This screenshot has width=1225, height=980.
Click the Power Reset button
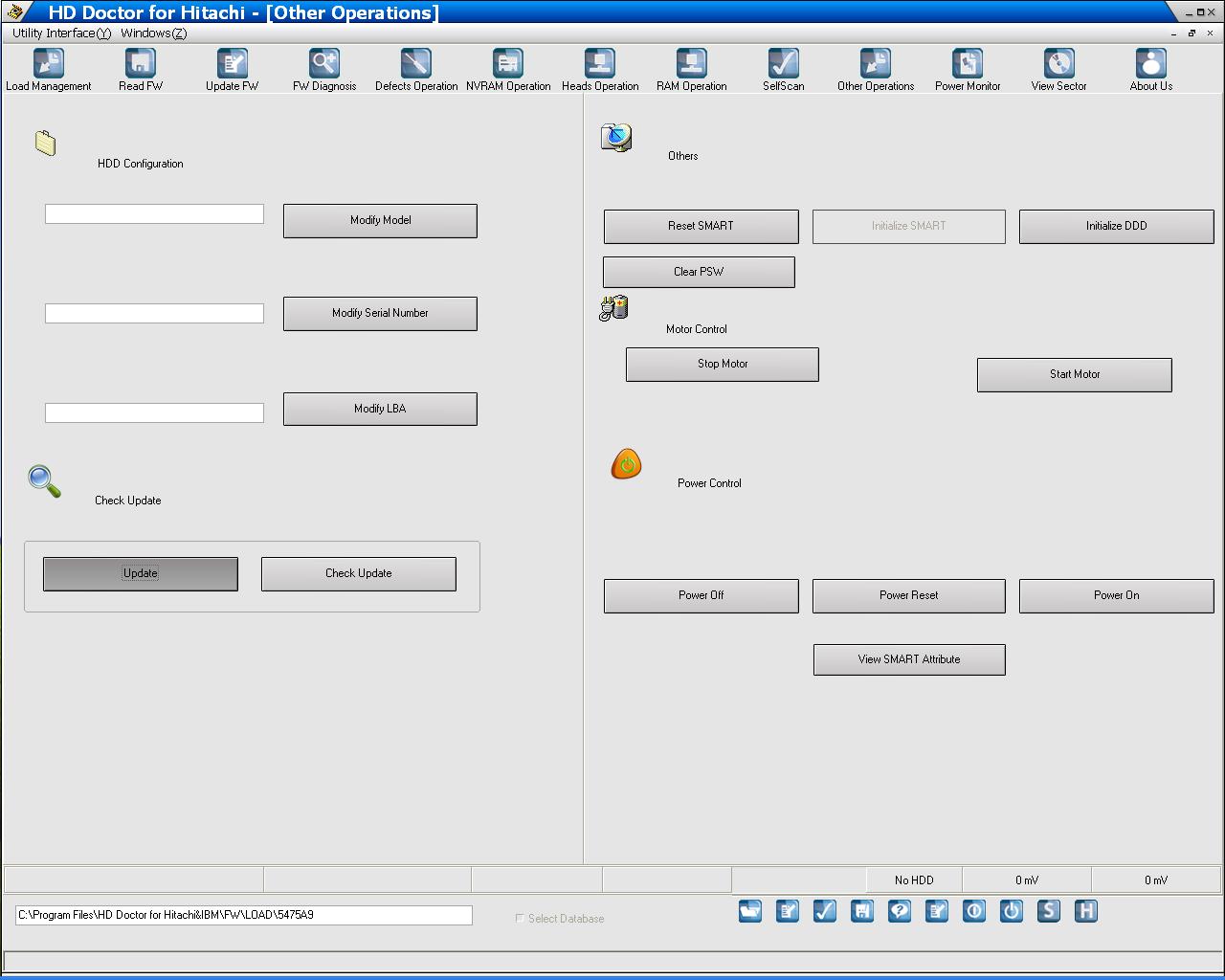coord(909,595)
